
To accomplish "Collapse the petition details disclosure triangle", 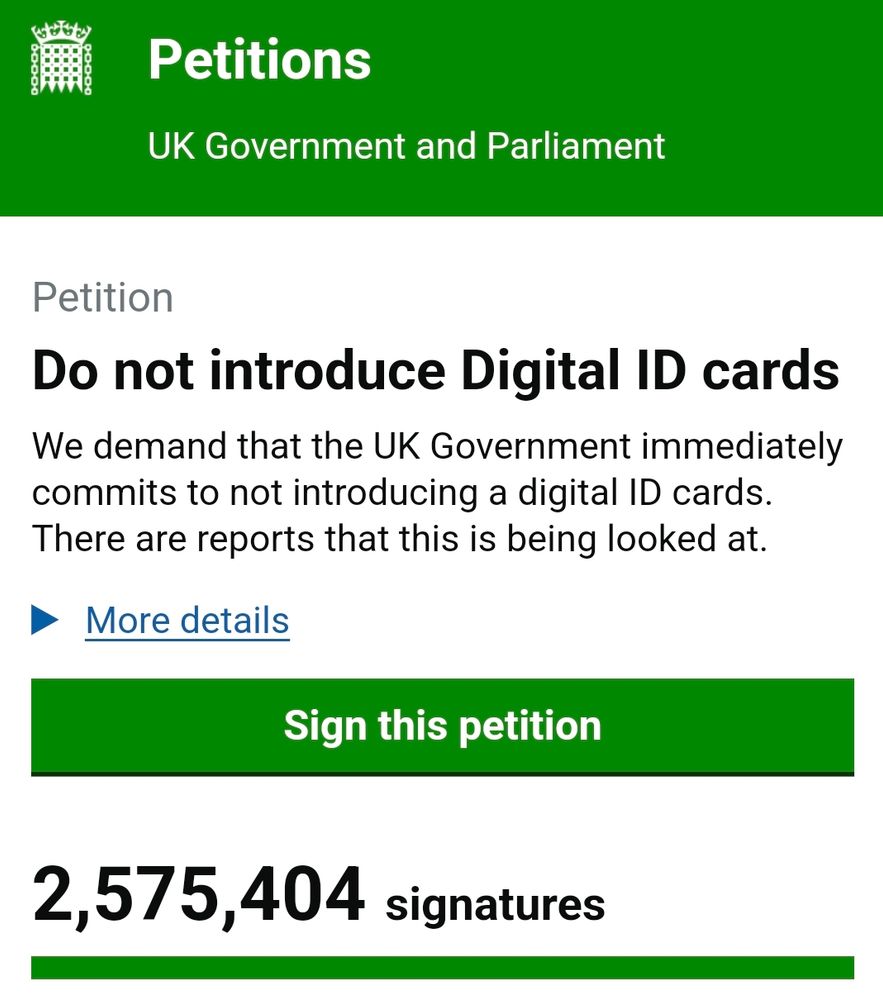I will tap(44, 620).
